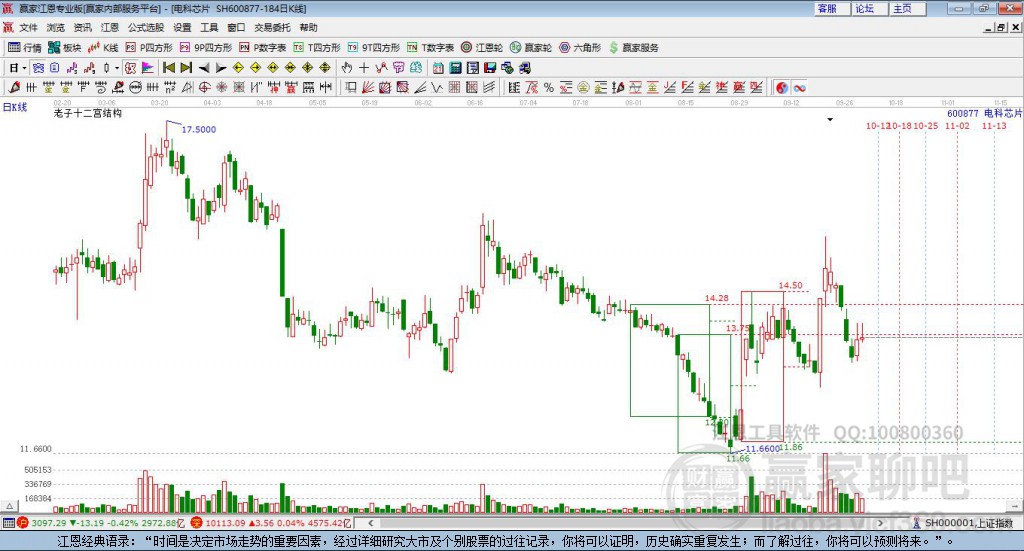Viewport: 1024px width, 551px height.
Task: Open the 浏览 menu
Action: coord(56,27)
